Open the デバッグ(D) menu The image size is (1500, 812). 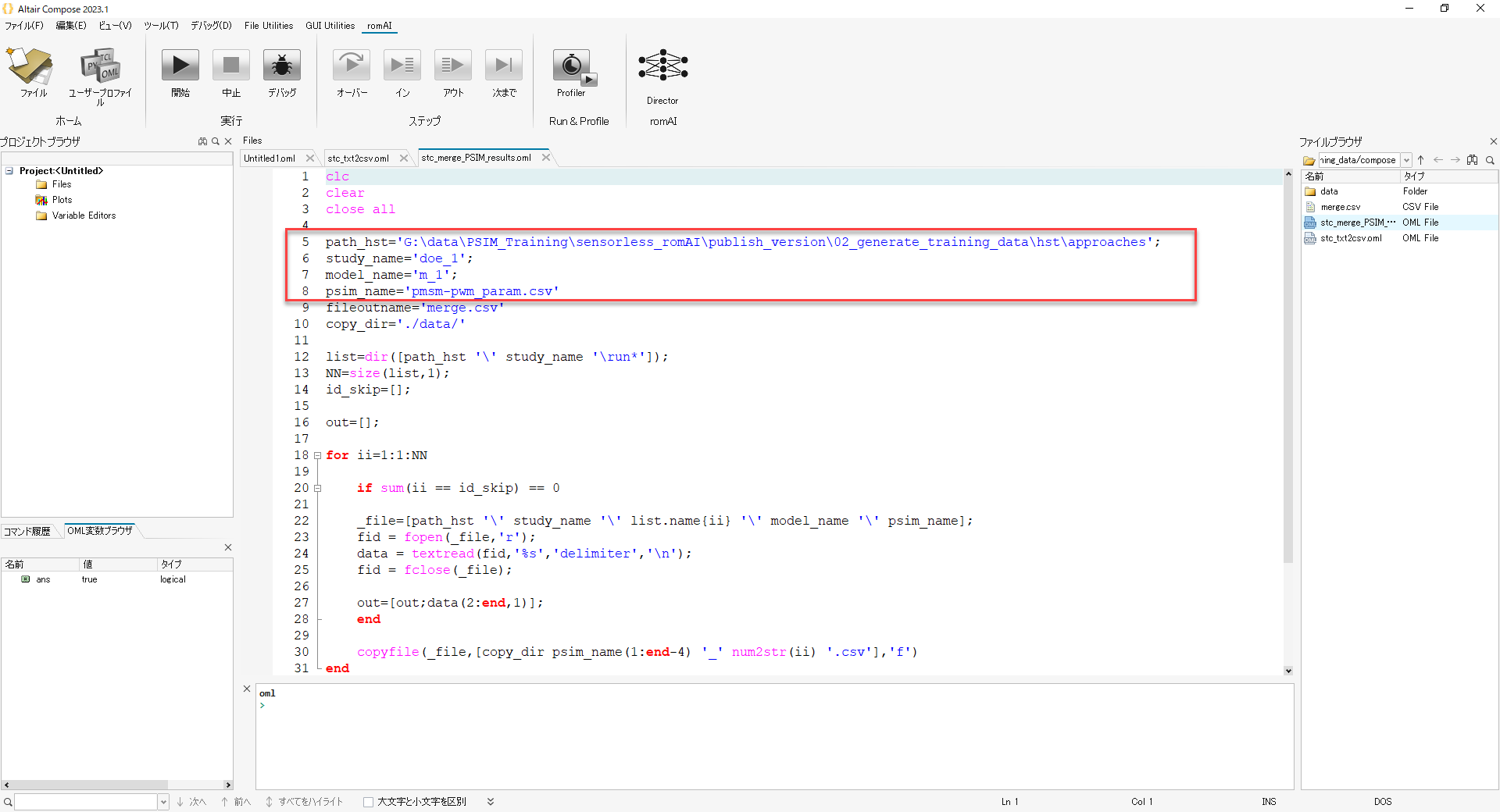click(211, 26)
